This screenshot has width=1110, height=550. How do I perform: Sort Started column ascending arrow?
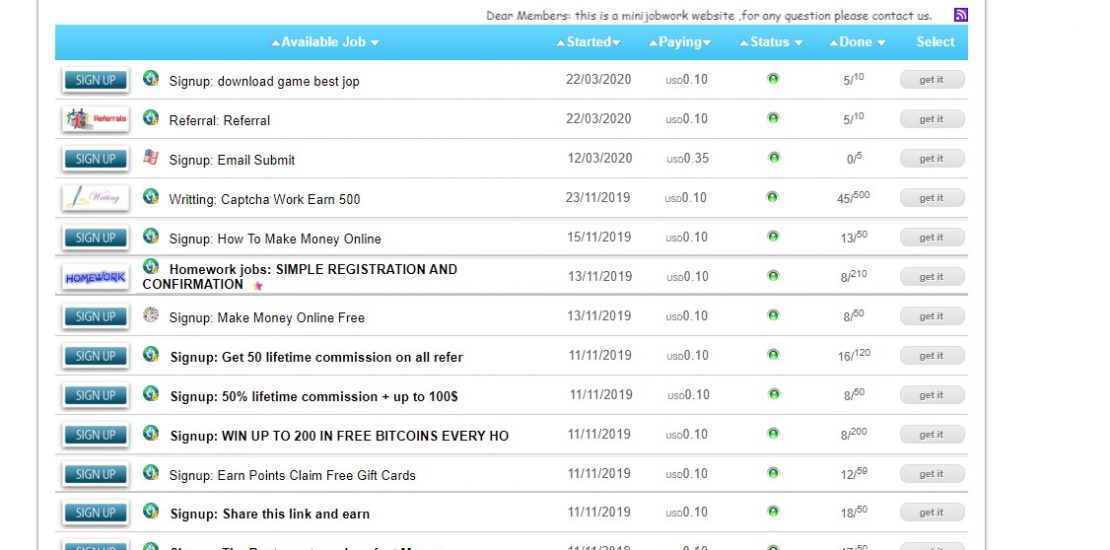(x=561, y=43)
